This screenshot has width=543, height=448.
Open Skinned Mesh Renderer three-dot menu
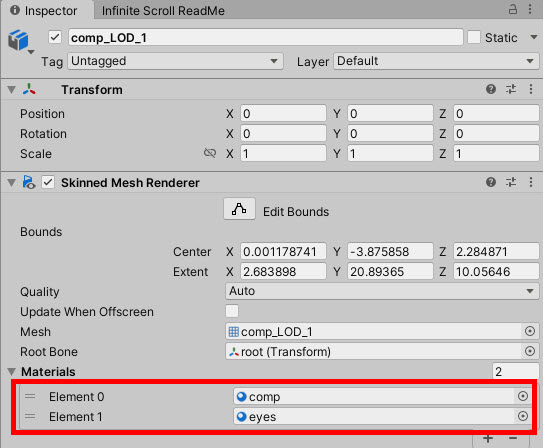coord(531,182)
